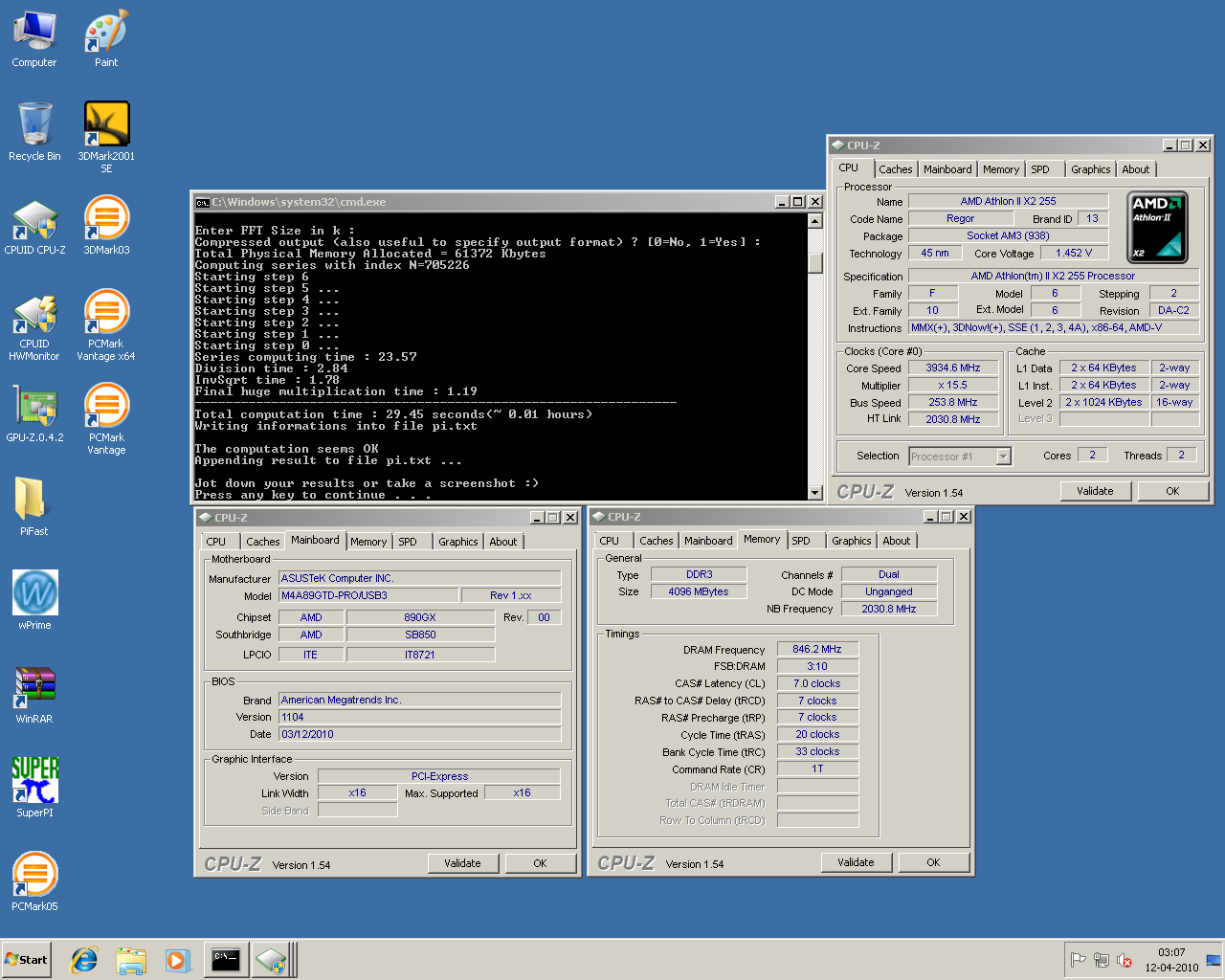Open Graphics tab in the Memory CPU-Z window
The image size is (1225, 980).
(x=852, y=541)
